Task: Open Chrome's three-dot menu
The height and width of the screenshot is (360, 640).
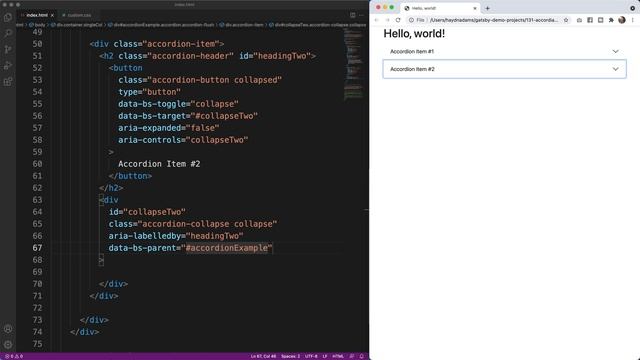Action: pyautogui.click(x=633, y=20)
